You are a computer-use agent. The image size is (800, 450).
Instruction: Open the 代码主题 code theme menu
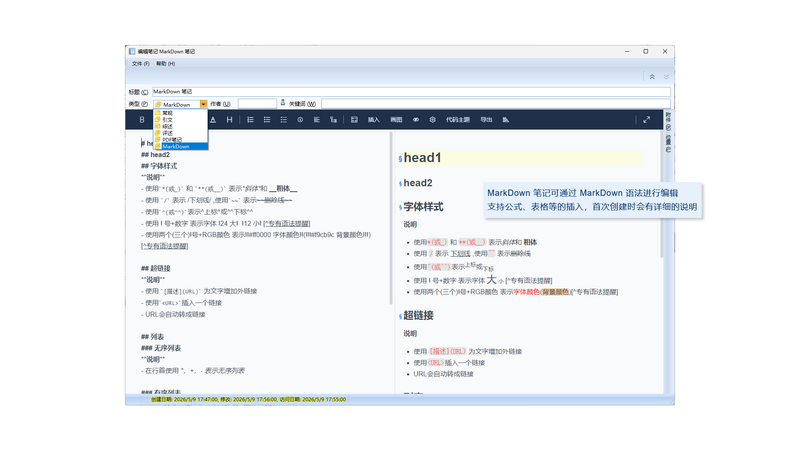pyautogui.click(x=458, y=120)
